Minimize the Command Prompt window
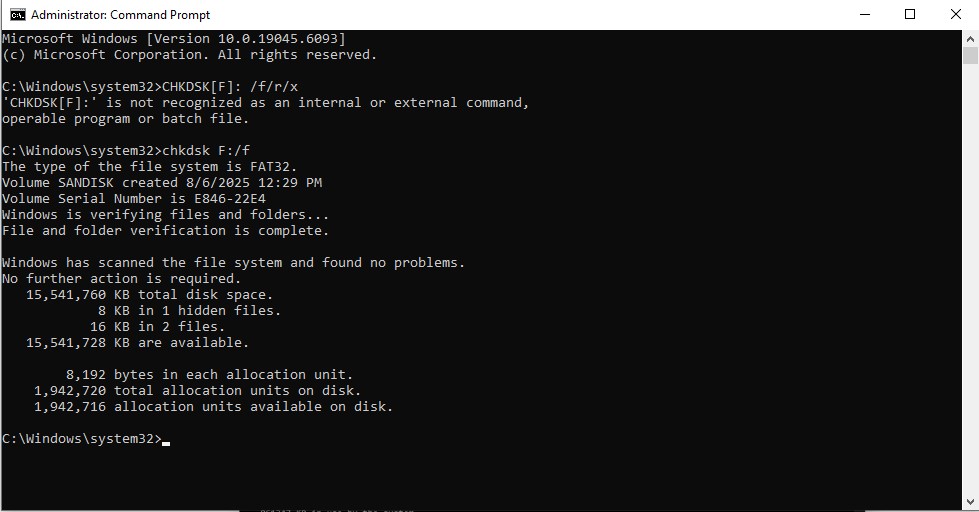 pos(863,15)
